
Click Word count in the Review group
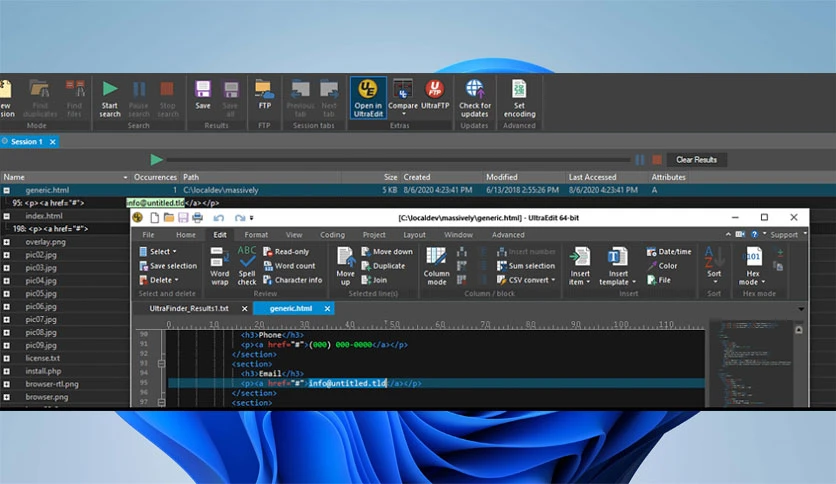(289, 265)
